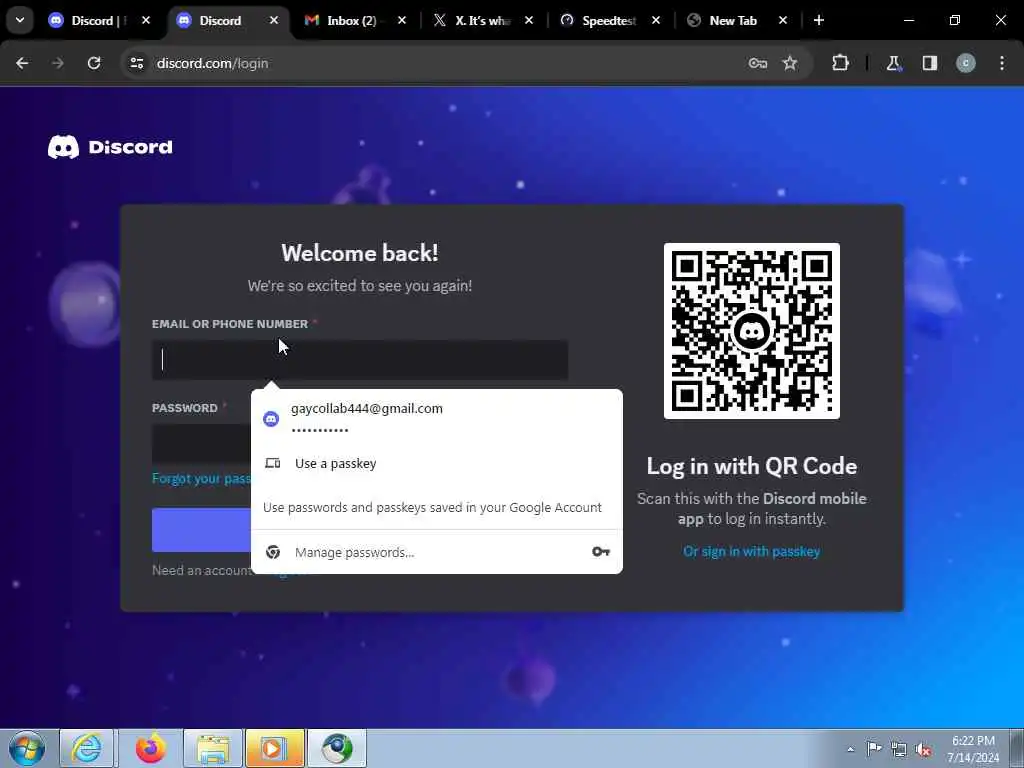Viewport: 1024px width, 768px height.
Task: Open the Chrome profile avatar
Action: tap(966, 63)
